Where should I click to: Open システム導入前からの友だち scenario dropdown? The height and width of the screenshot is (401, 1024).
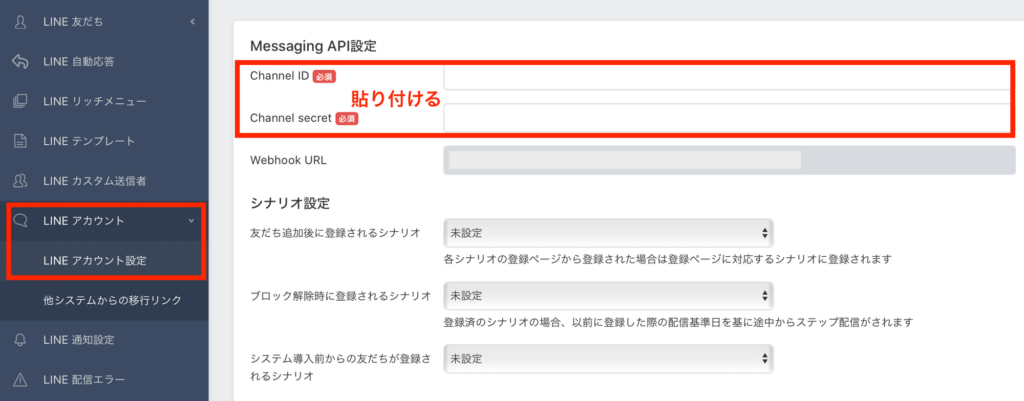coord(608,359)
